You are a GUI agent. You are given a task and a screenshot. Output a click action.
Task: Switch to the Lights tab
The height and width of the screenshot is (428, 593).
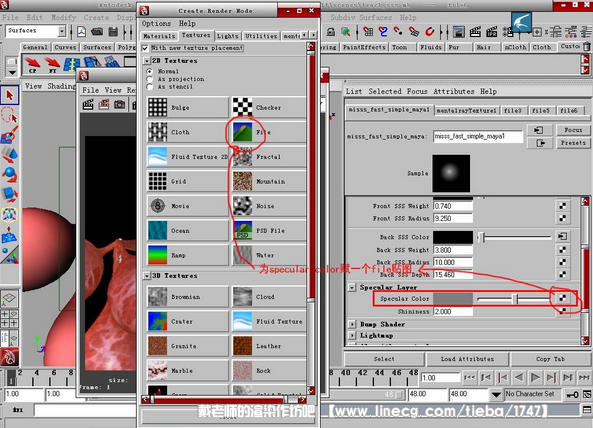[228, 36]
